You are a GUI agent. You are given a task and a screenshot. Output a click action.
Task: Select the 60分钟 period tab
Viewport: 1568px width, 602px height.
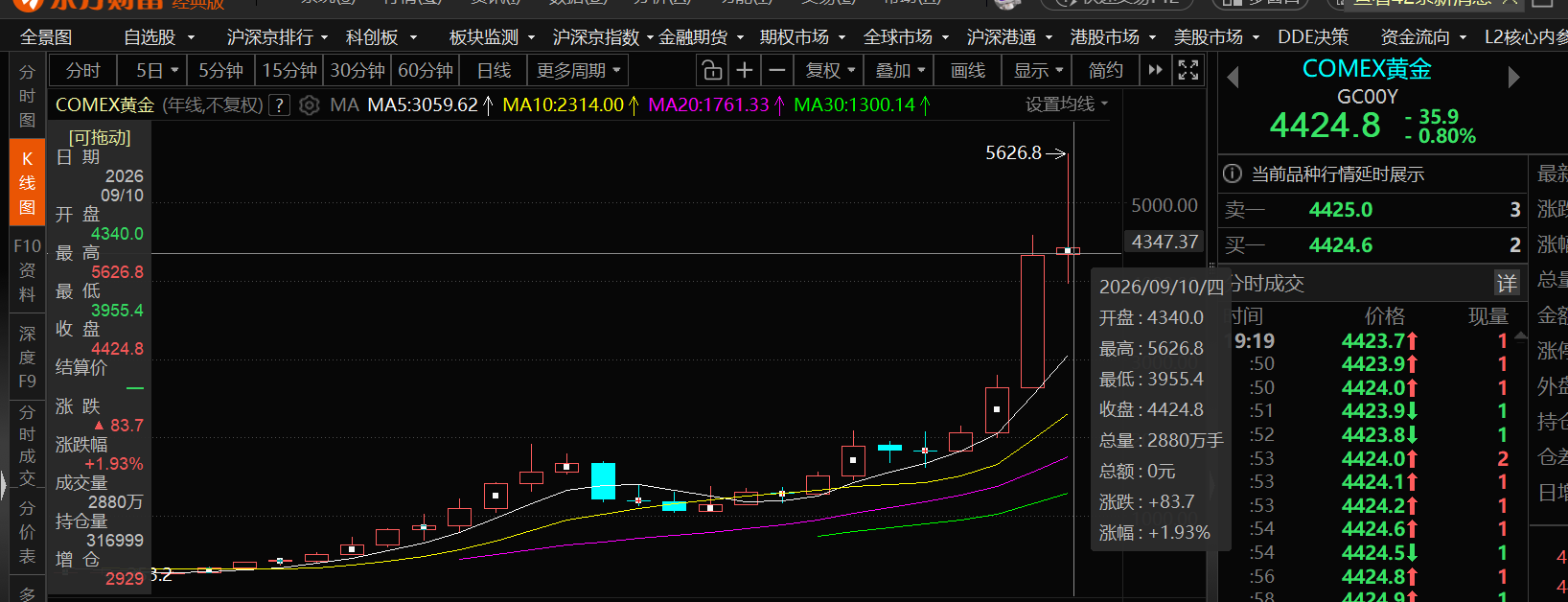tap(426, 70)
